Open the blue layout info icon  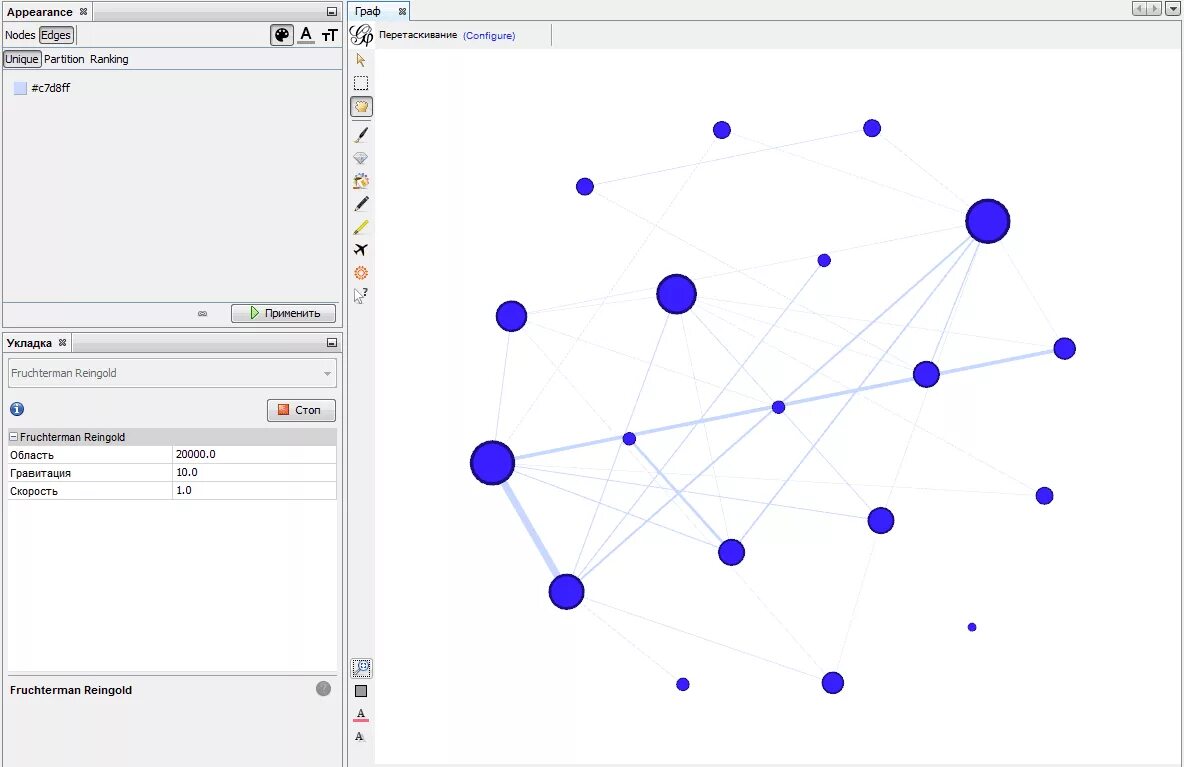tap(17, 409)
